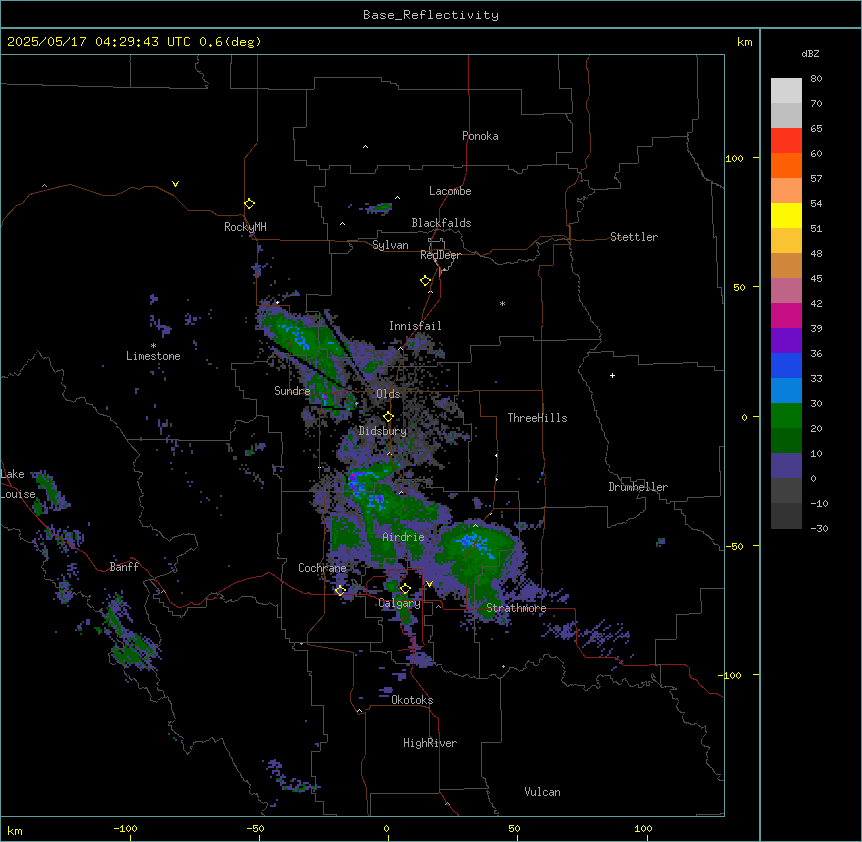862x842 pixels.
Task: Click the yellow V marker east of Calgary
Action: point(429,584)
